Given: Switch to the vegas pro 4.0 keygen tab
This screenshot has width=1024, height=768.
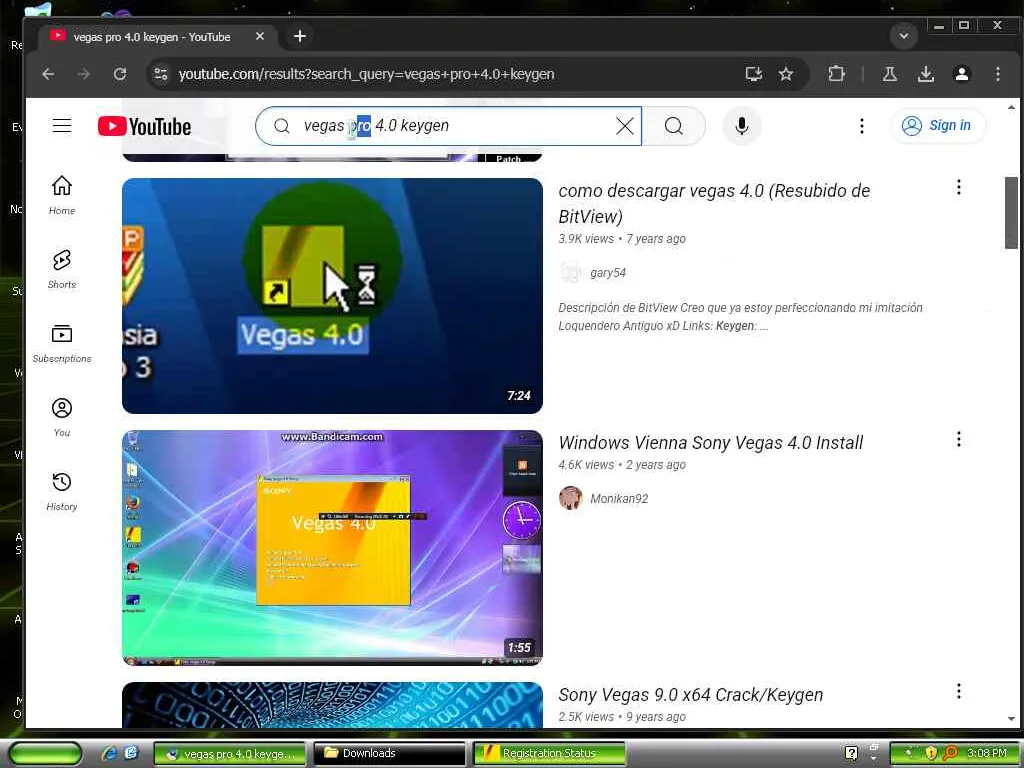Looking at the screenshot, I should coord(152,37).
